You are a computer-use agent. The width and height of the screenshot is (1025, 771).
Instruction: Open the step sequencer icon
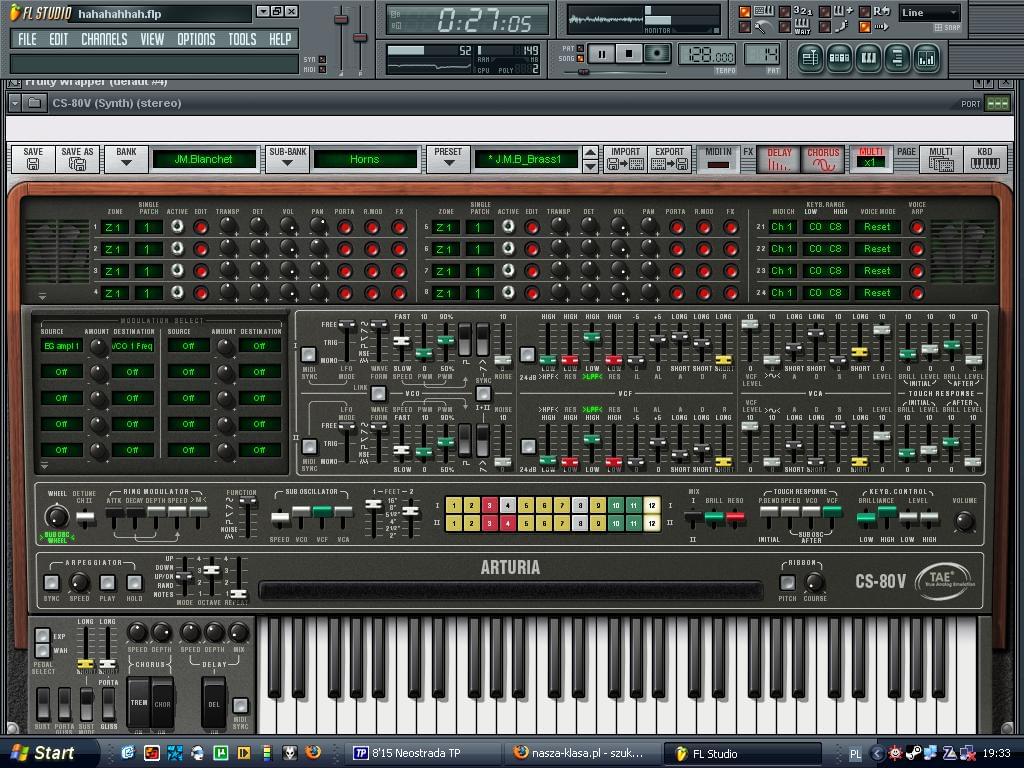(839, 58)
